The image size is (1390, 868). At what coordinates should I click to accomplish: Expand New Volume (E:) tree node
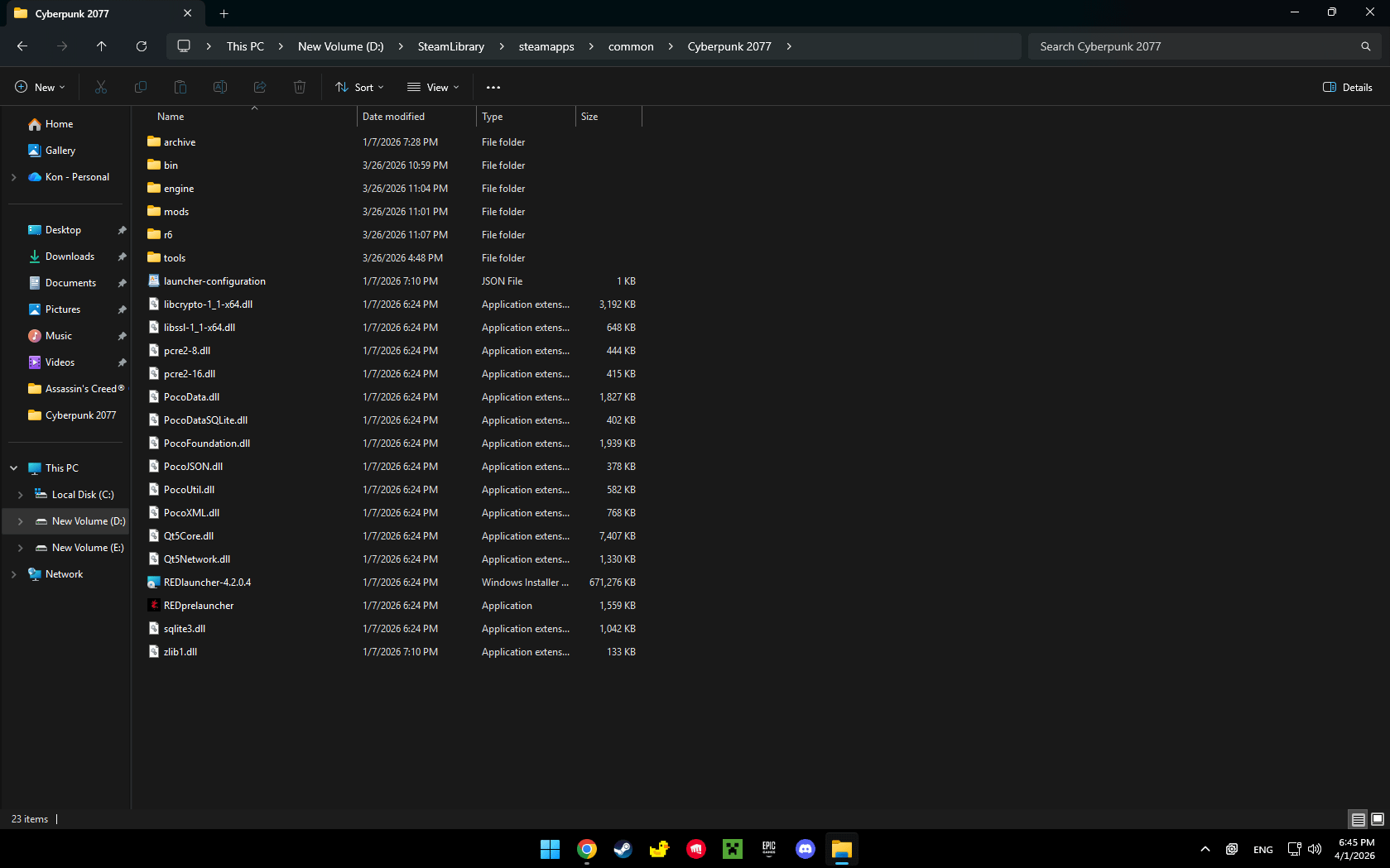tap(20, 548)
